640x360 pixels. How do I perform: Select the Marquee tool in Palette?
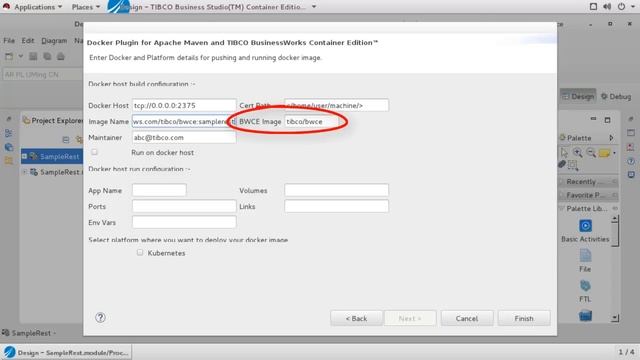573,165
